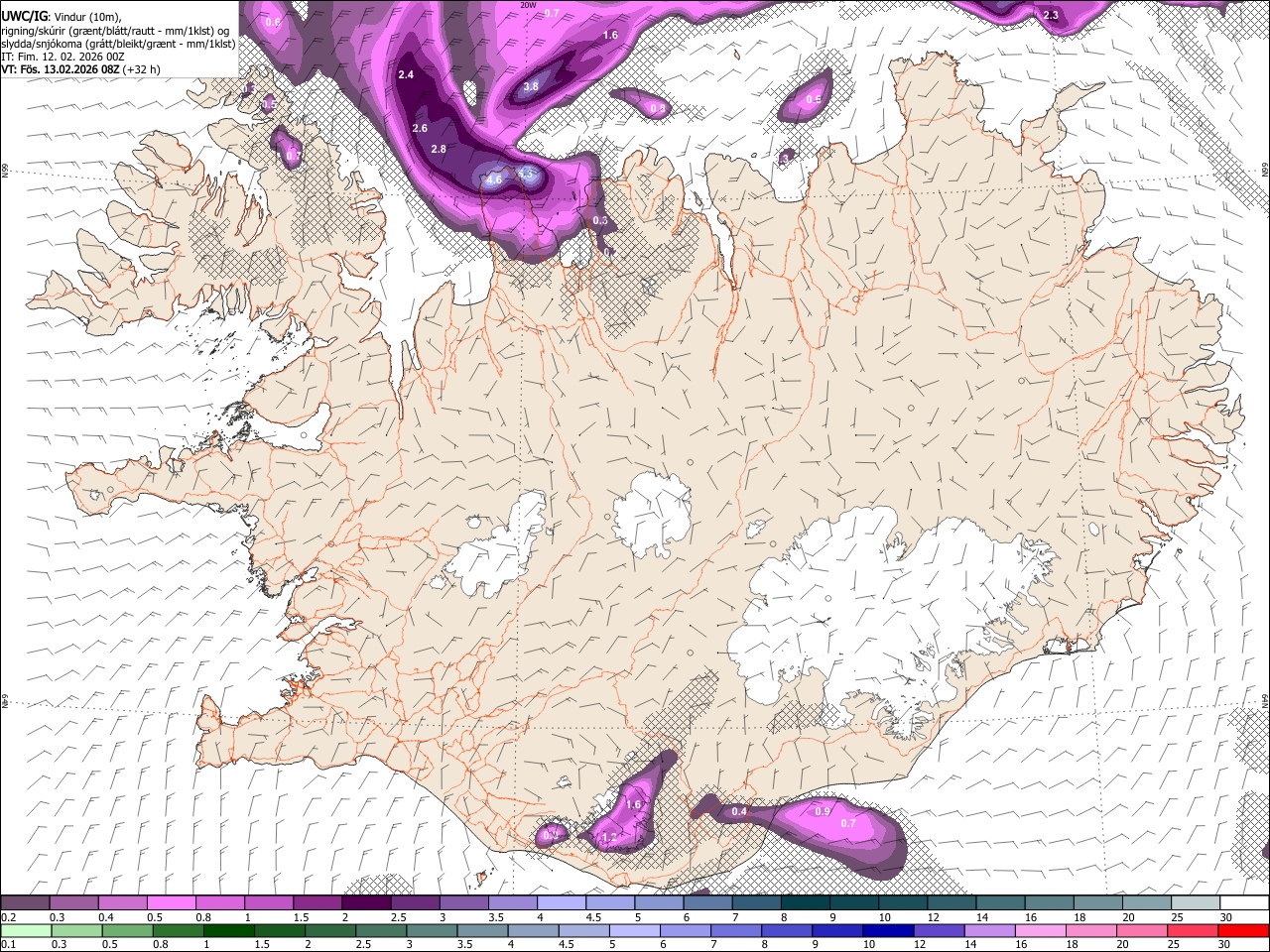Select the bottom-row swatch labelled 4.5
Viewport: 1270px width, 952px height.
(585, 930)
